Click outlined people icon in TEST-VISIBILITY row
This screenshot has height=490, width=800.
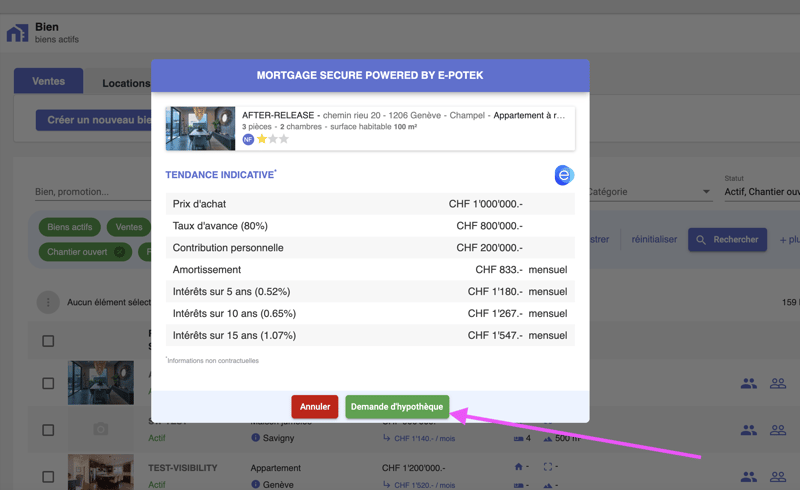click(x=778, y=476)
